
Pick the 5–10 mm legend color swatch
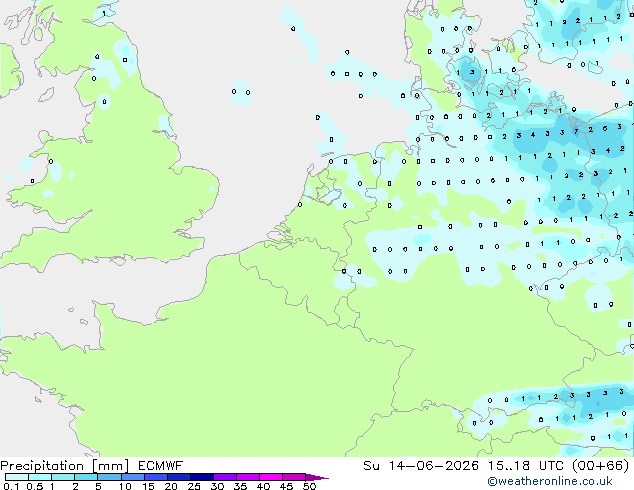click(109, 477)
